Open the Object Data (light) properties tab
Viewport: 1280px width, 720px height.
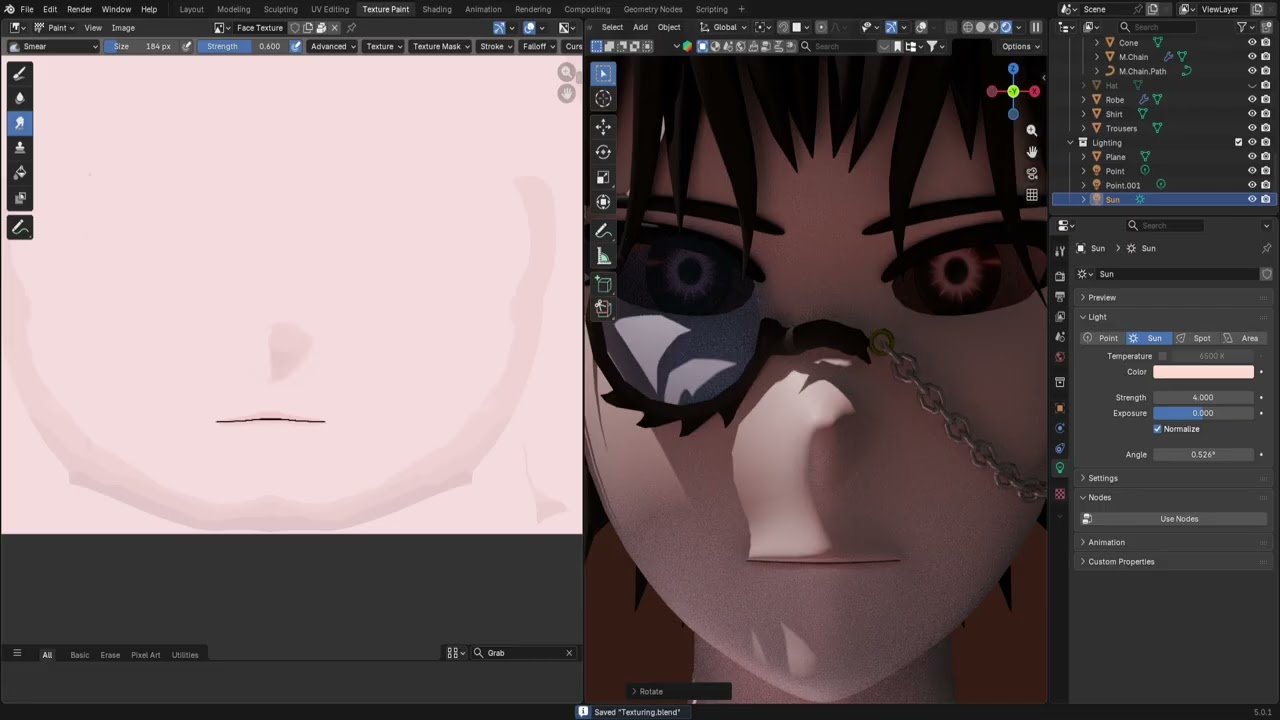click(1060, 468)
